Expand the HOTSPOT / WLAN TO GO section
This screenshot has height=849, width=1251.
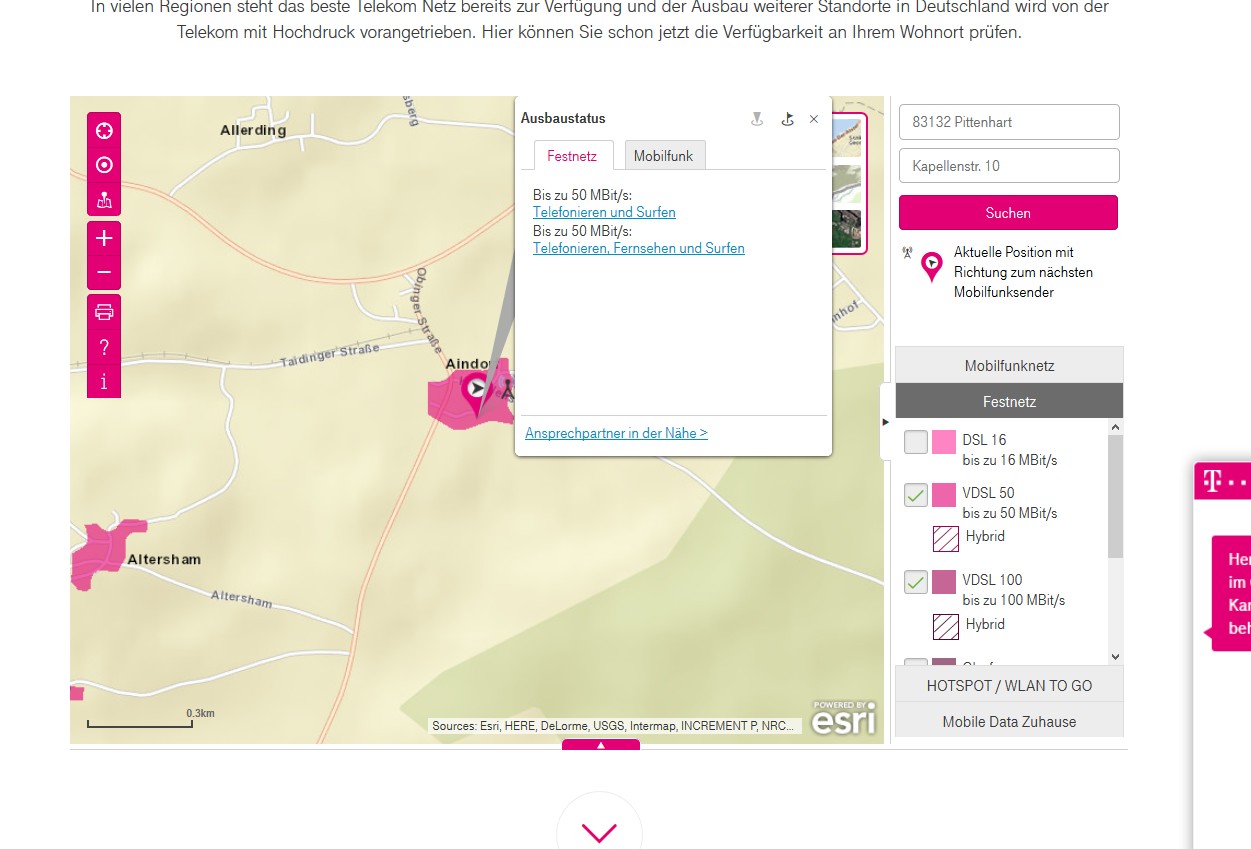pyautogui.click(x=1009, y=685)
